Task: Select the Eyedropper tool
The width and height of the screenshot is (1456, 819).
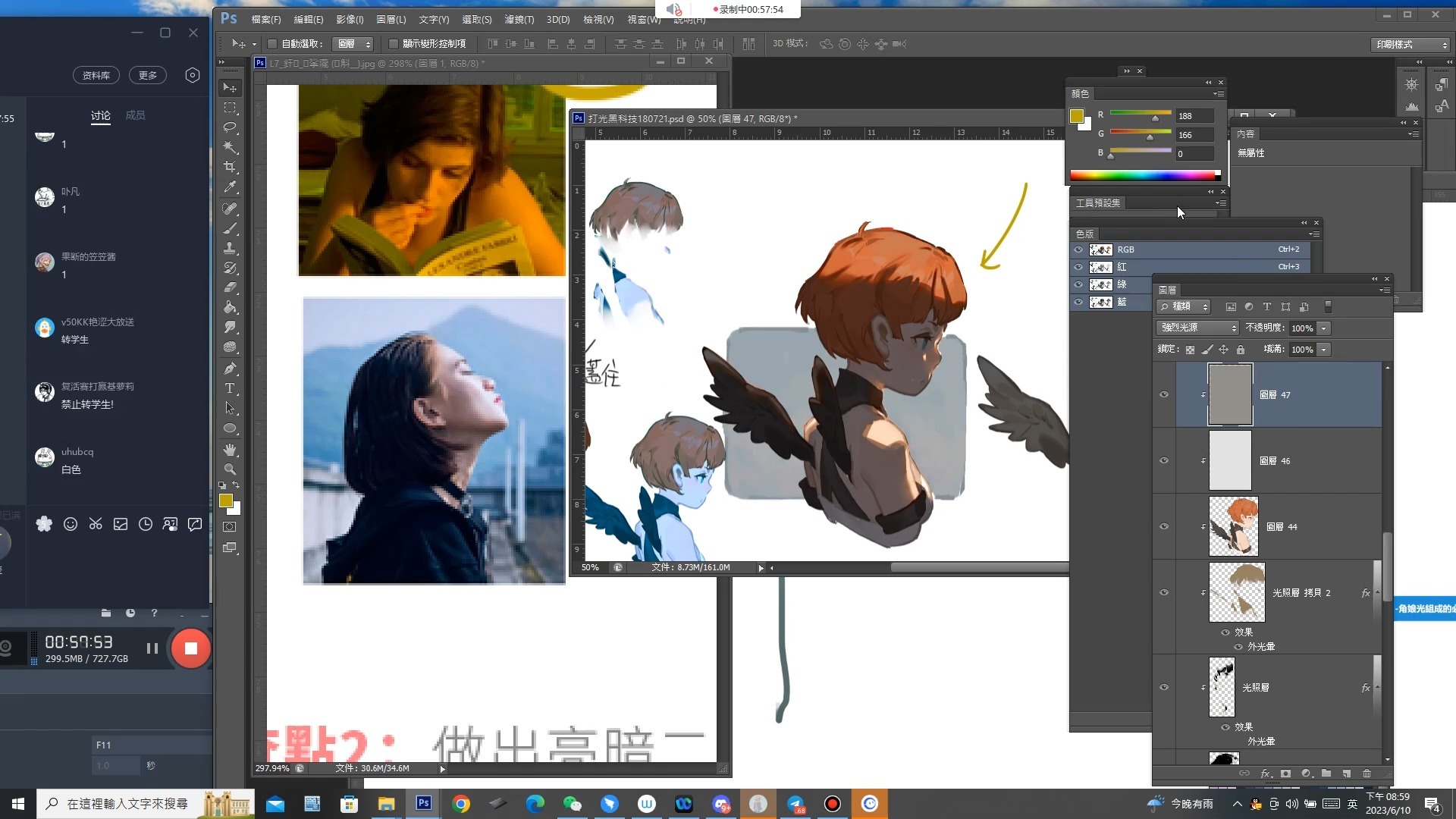Action: tap(230, 187)
